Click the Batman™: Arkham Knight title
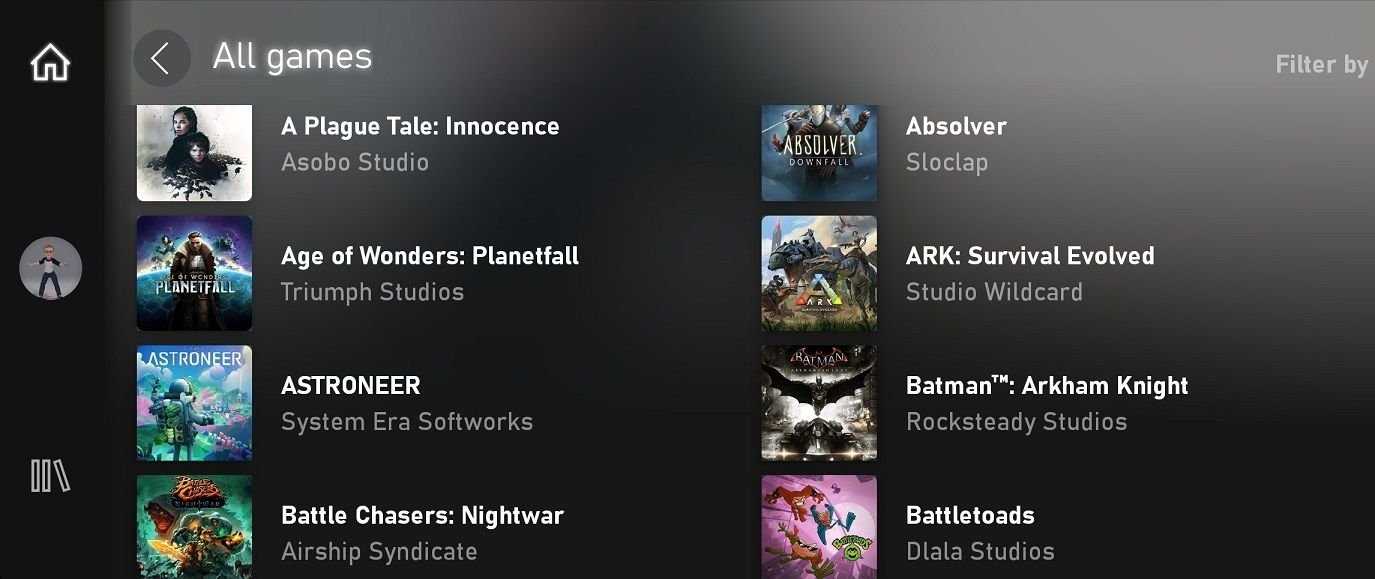 click(x=1047, y=385)
